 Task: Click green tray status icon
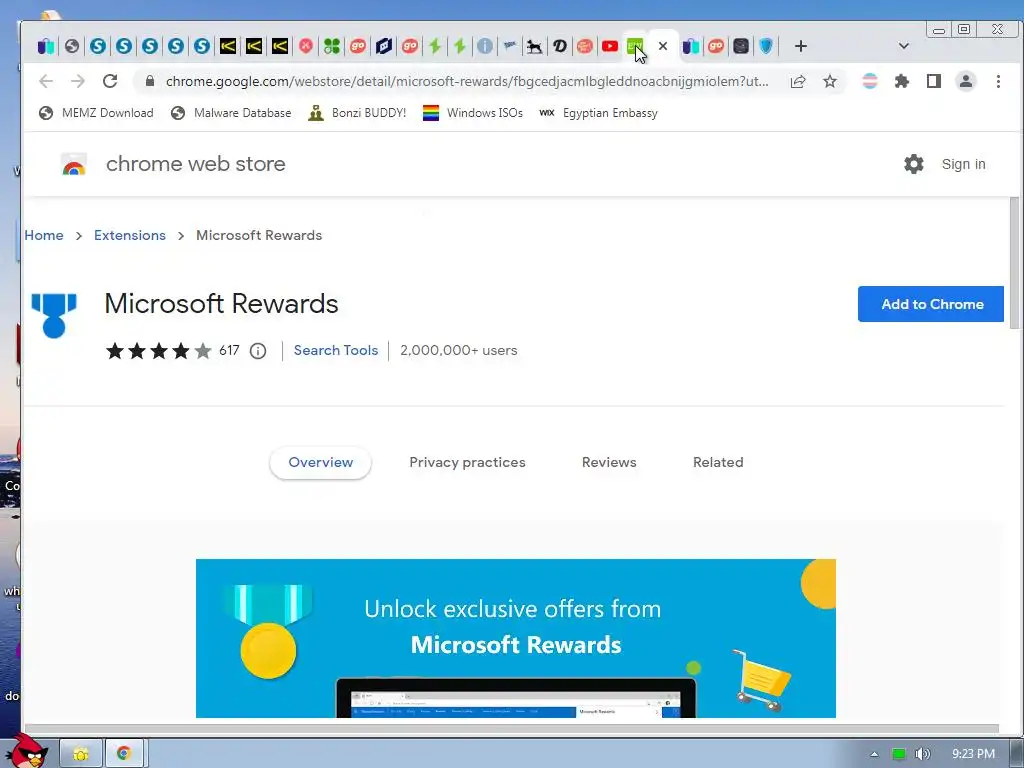click(899, 754)
